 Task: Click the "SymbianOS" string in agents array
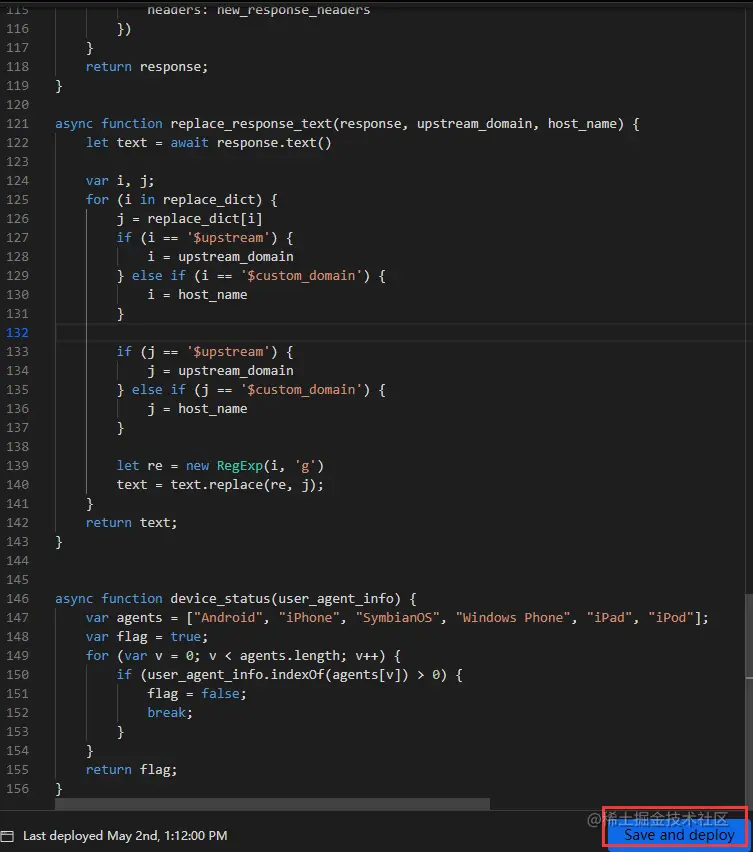click(397, 618)
